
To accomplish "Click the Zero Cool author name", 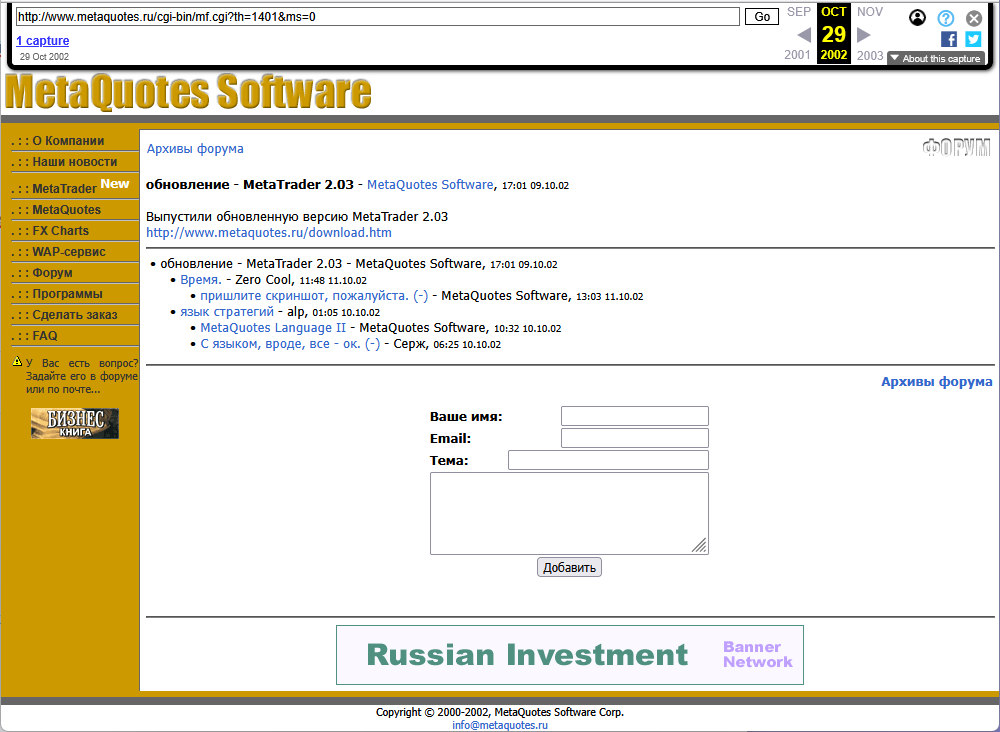I will (265, 280).
